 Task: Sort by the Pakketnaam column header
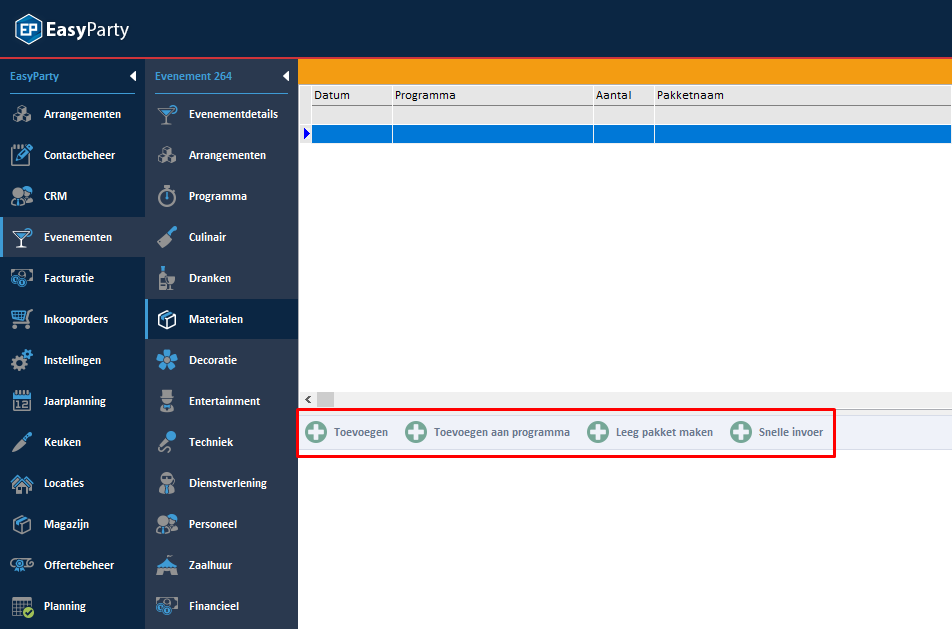tap(803, 95)
